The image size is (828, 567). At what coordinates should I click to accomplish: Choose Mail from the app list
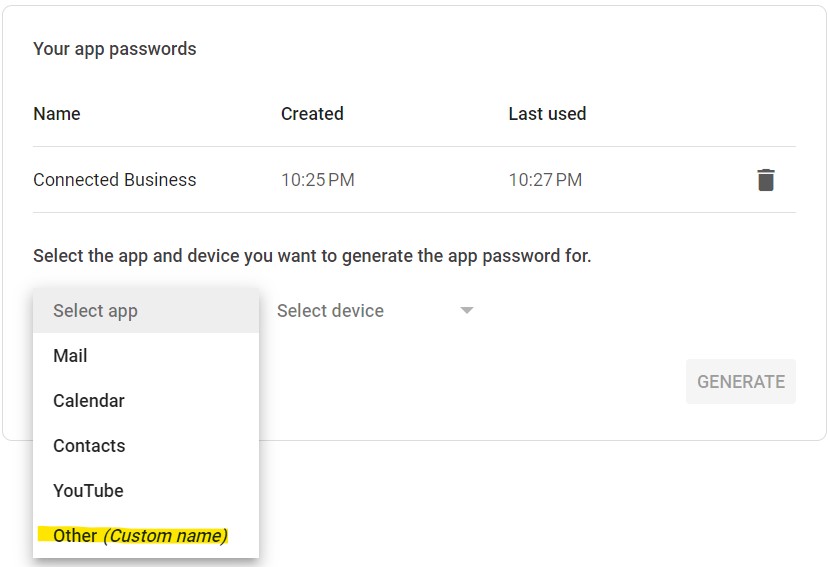[x=70, y=356]
